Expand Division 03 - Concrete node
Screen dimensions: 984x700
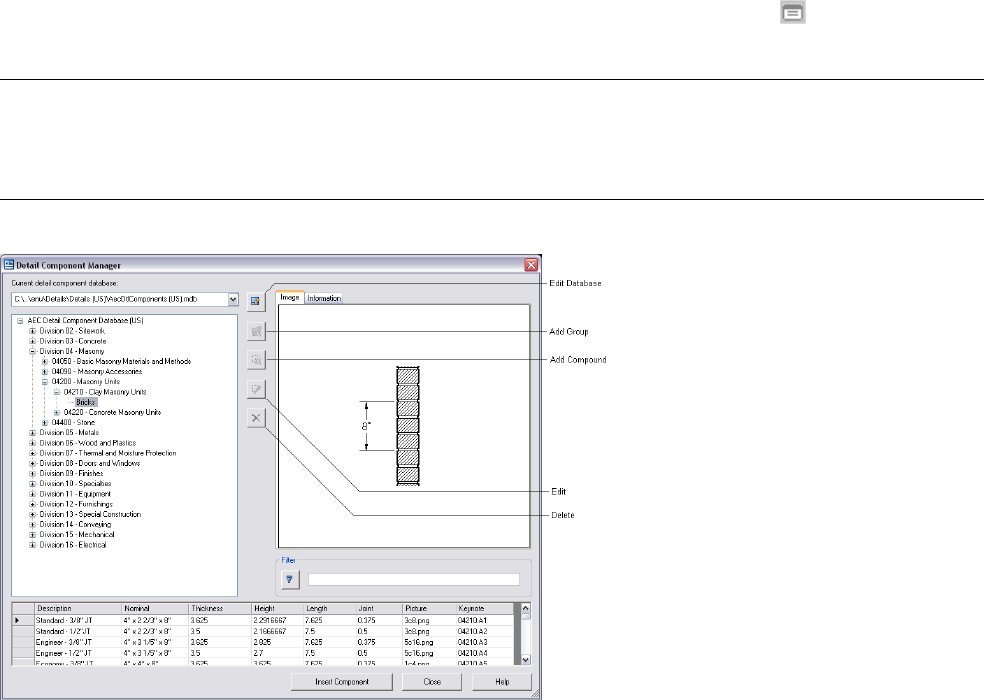33,341
